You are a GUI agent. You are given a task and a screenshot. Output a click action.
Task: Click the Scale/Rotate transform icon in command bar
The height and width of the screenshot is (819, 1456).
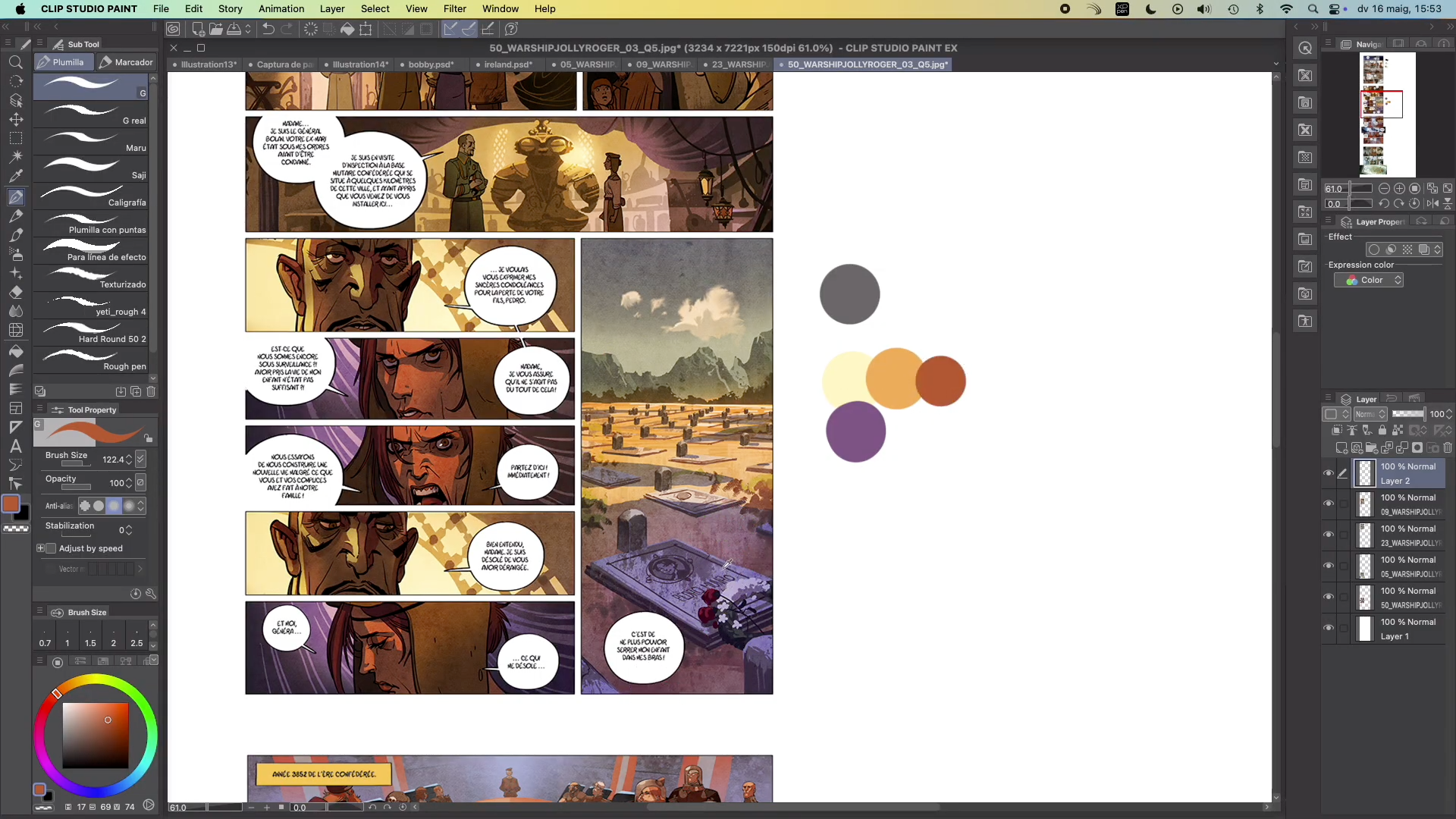coord(366,29)
